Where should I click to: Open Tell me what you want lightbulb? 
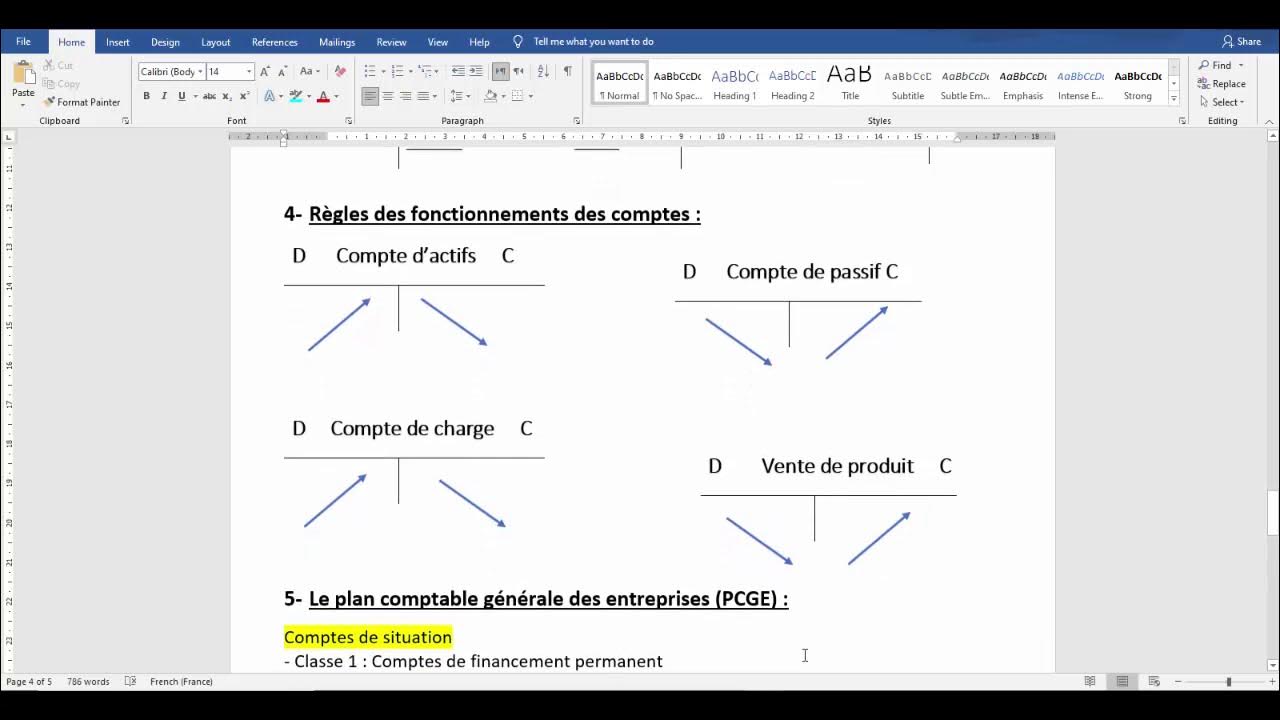coord(517,41)
